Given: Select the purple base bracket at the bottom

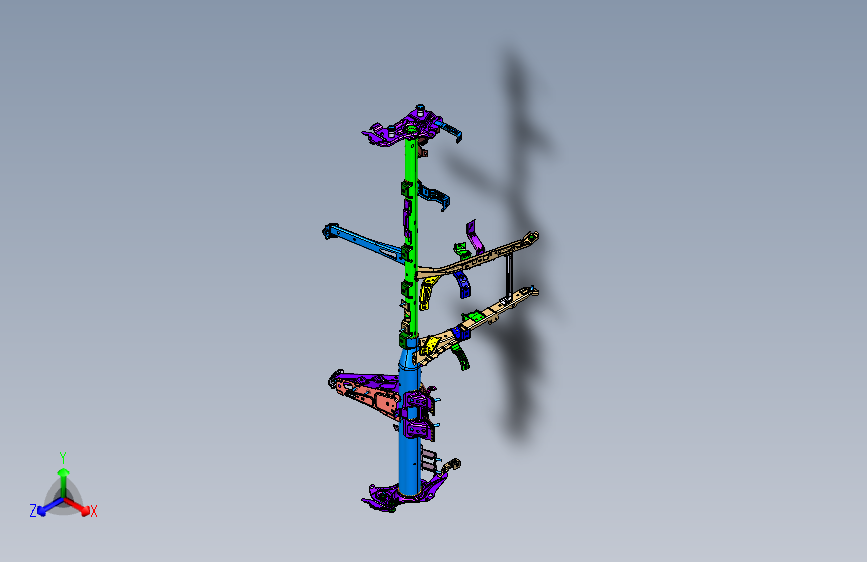Looking at the screenshot, I should 404,495.
